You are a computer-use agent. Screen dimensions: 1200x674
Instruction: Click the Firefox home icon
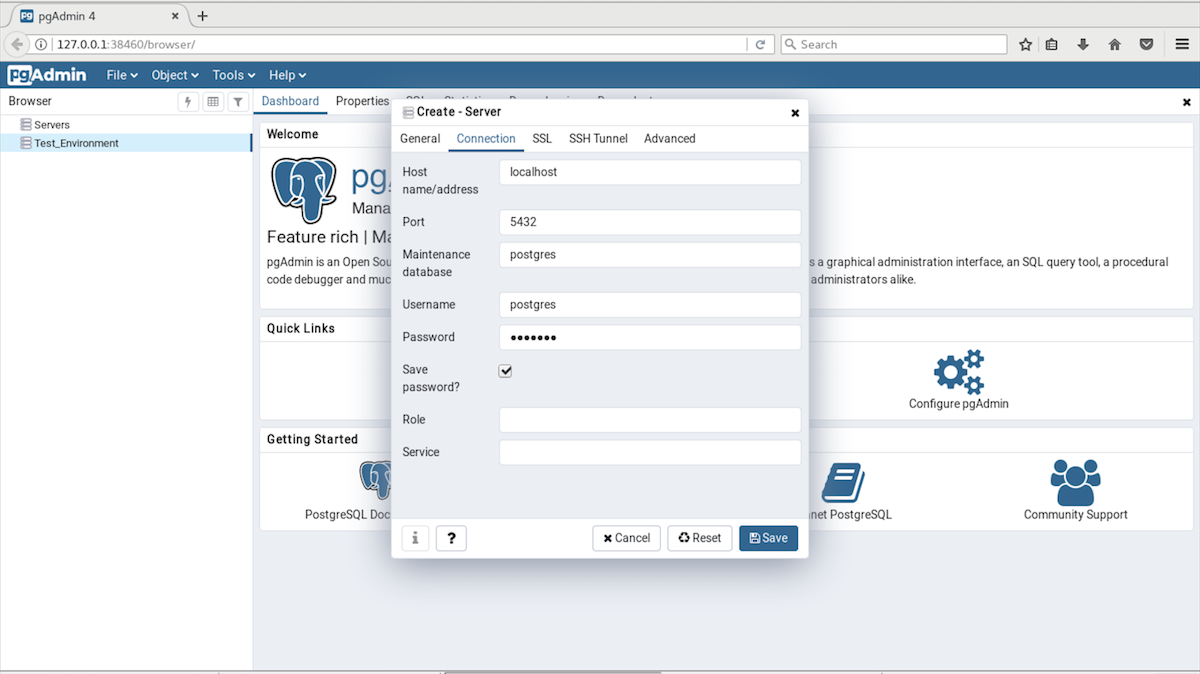coord(1114,44)
